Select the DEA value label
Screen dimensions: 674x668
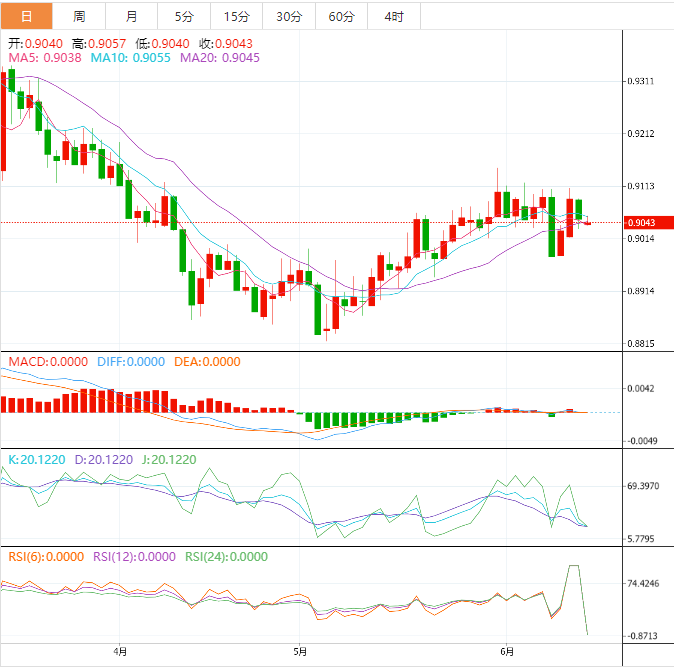pos(207,362)
